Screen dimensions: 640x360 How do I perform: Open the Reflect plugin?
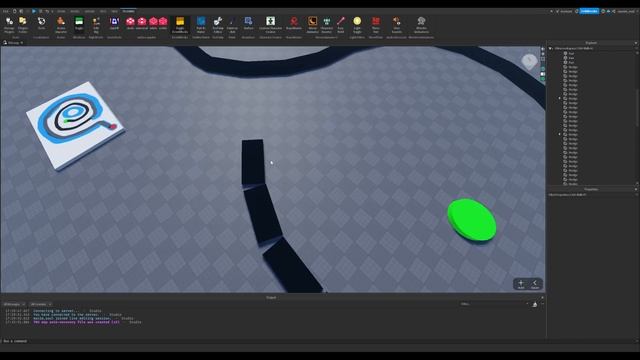coord(248,24)
